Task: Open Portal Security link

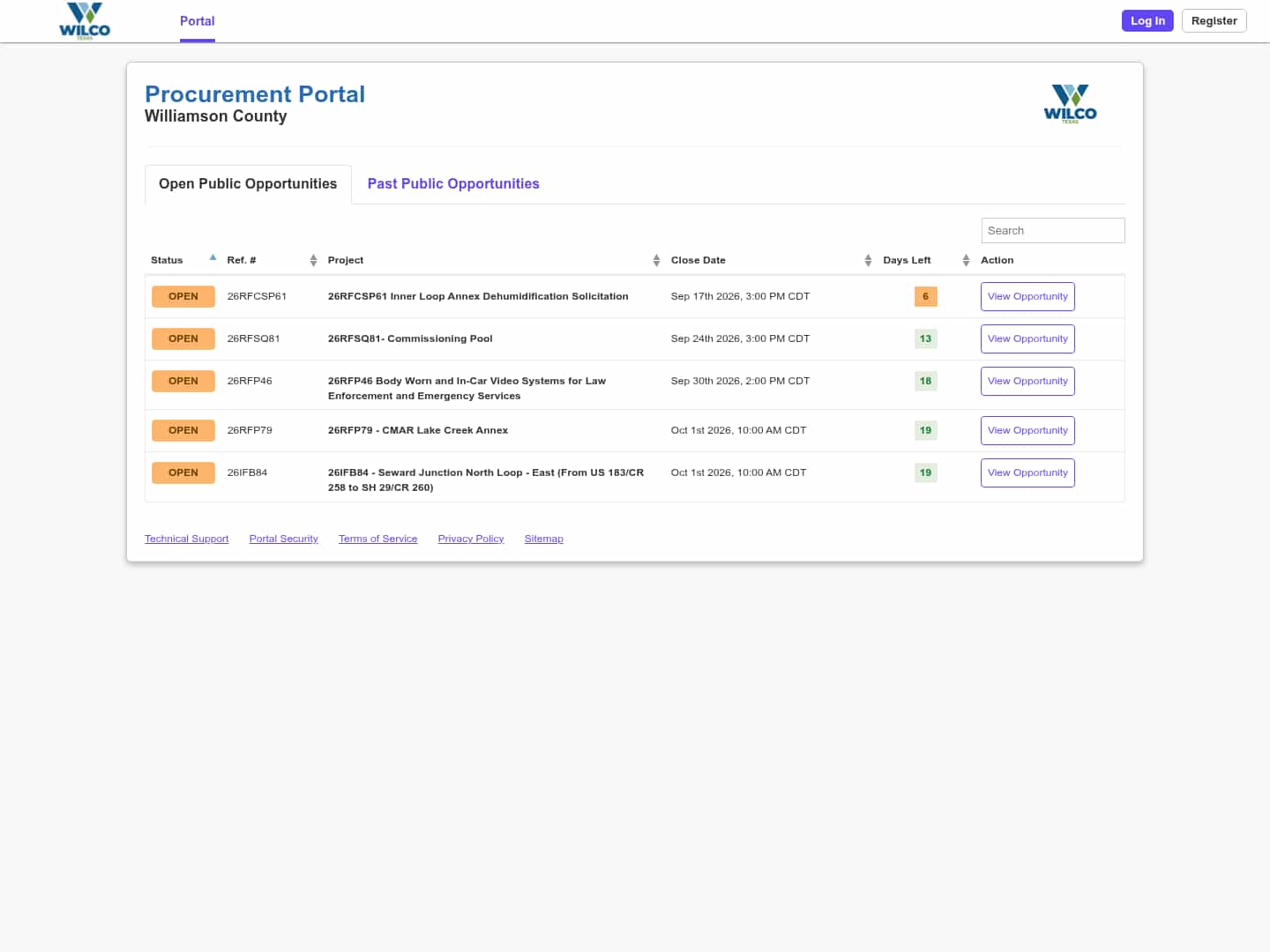Action: coord(283,539)
